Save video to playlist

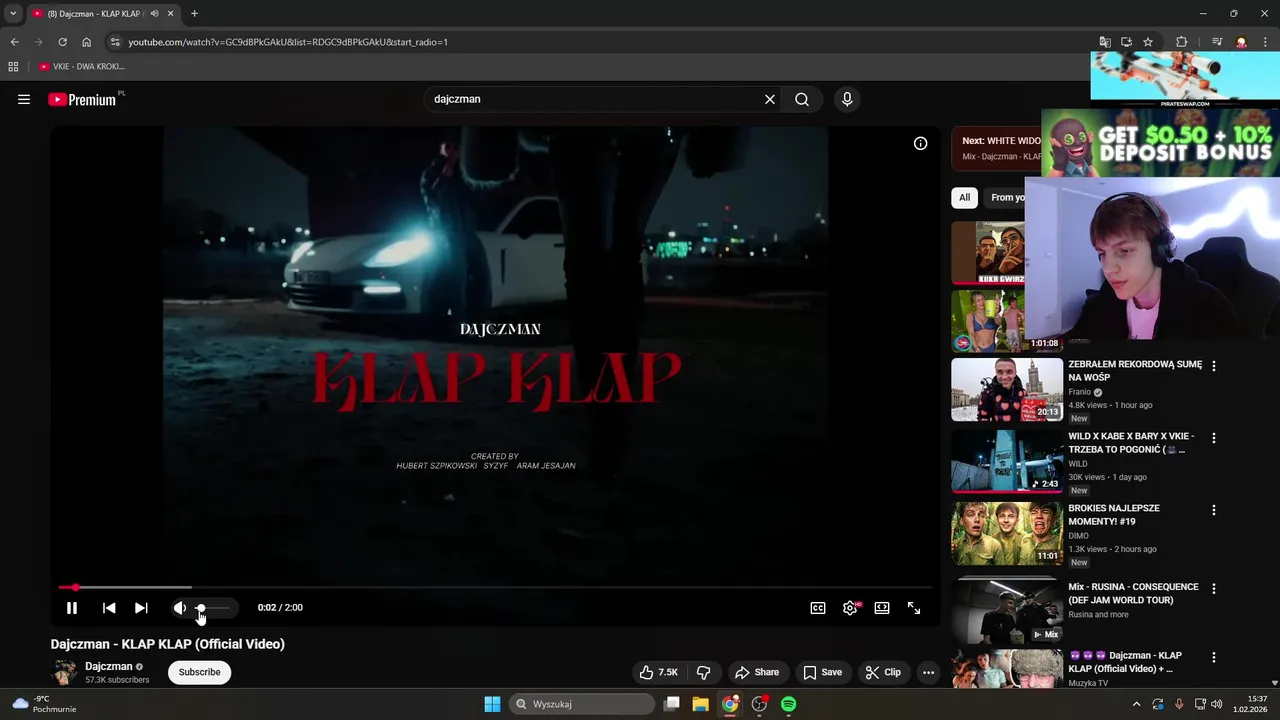click(823, 672)
